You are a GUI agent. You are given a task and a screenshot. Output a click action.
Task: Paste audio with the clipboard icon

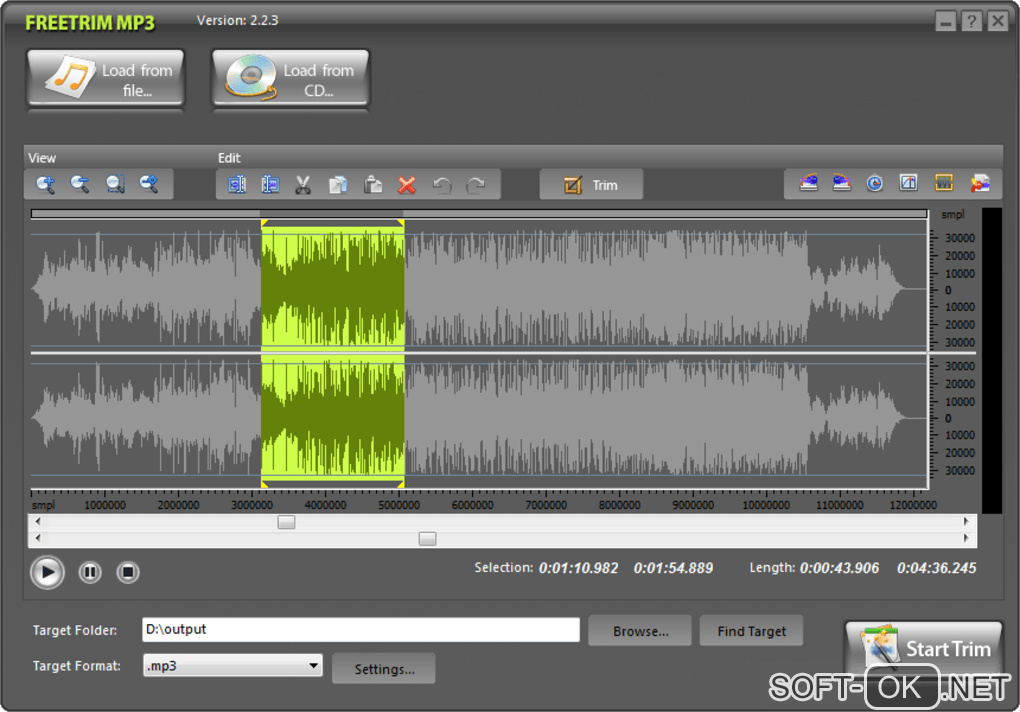click(373, 185)
